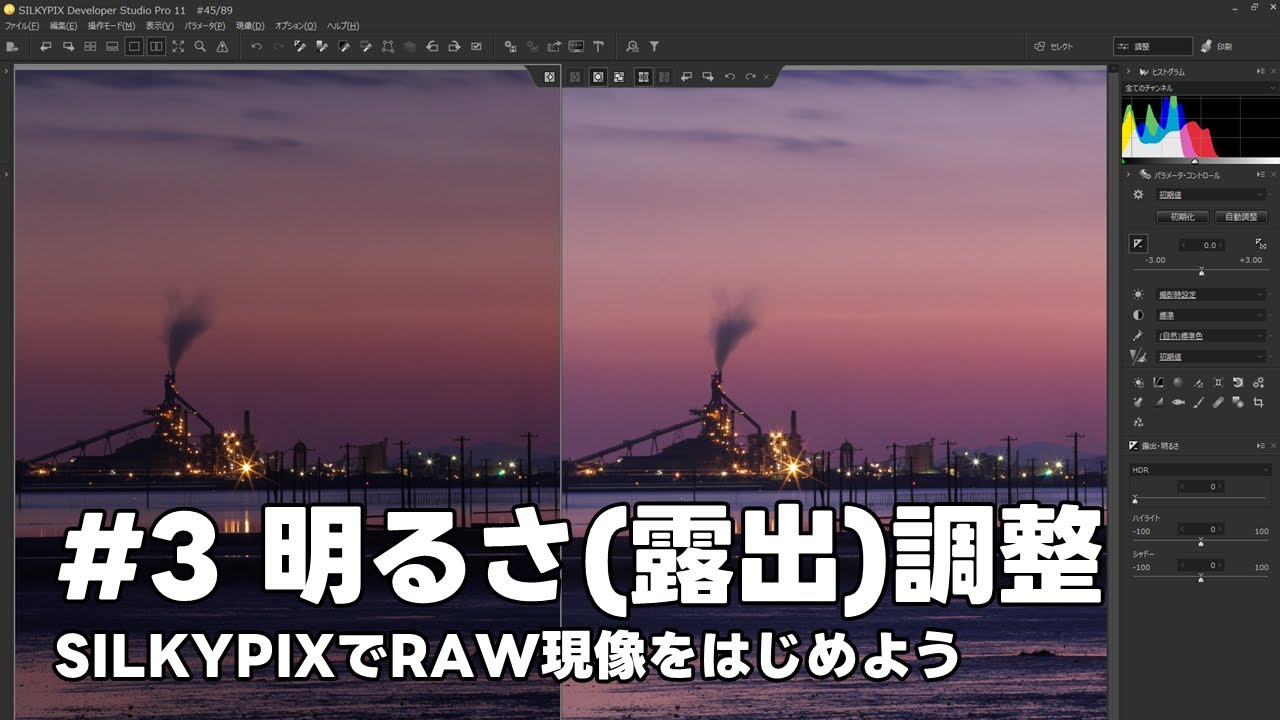The image size is (1280, 720).
Task: Switch to thumbnail grid view icon
Action: point(90,46)
